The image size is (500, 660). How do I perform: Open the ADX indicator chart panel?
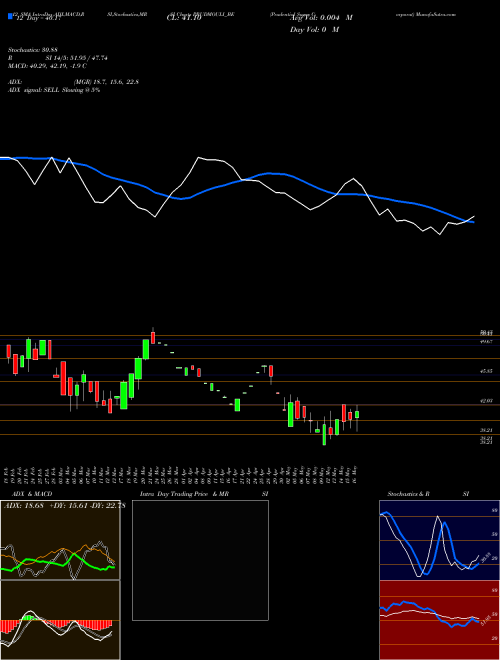[60, 540]
